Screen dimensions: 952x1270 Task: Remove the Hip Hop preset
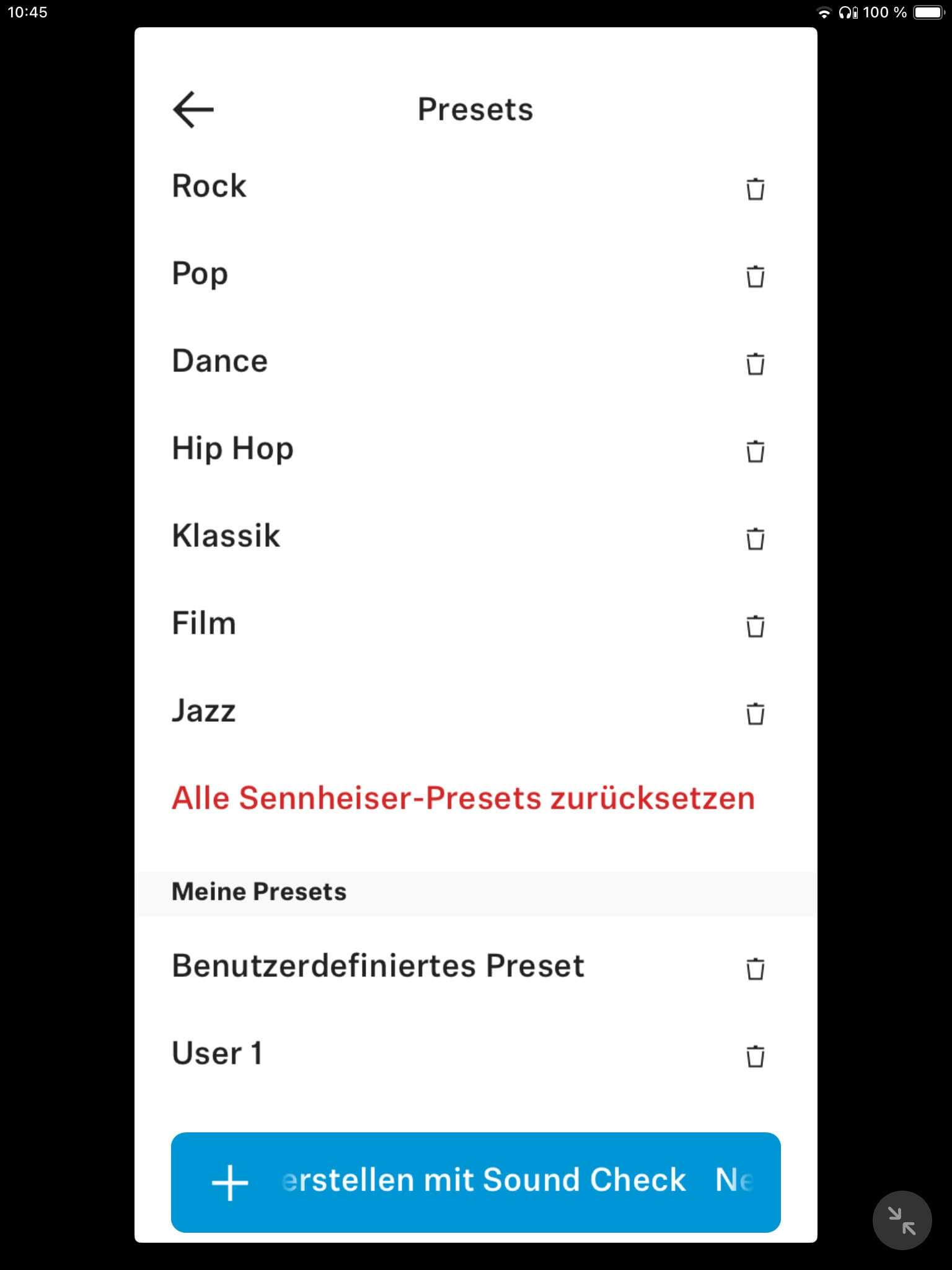pos(755,451)
